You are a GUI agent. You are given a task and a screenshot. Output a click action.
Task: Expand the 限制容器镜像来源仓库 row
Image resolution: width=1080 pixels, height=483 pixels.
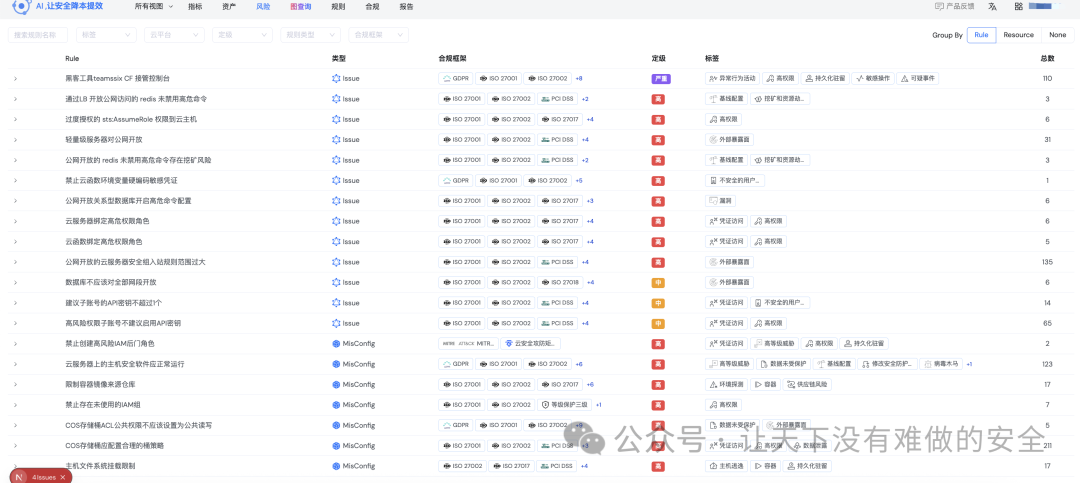15,384
